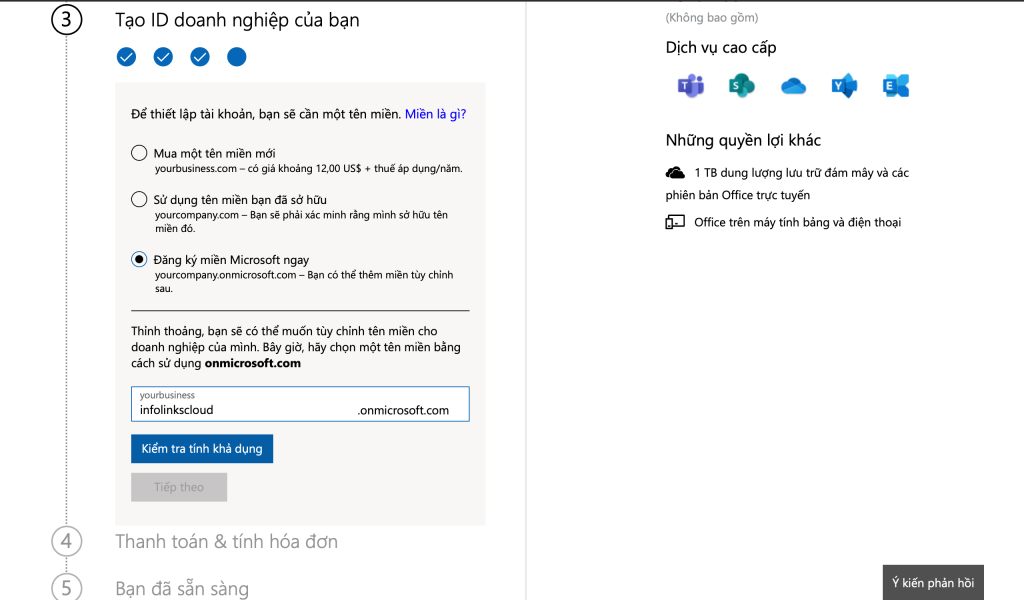The image size is (1024, 600).
Task: Select the 'Đăng ký miền Microsoft ngay' radio button
Action: click(x=139, y=260)
